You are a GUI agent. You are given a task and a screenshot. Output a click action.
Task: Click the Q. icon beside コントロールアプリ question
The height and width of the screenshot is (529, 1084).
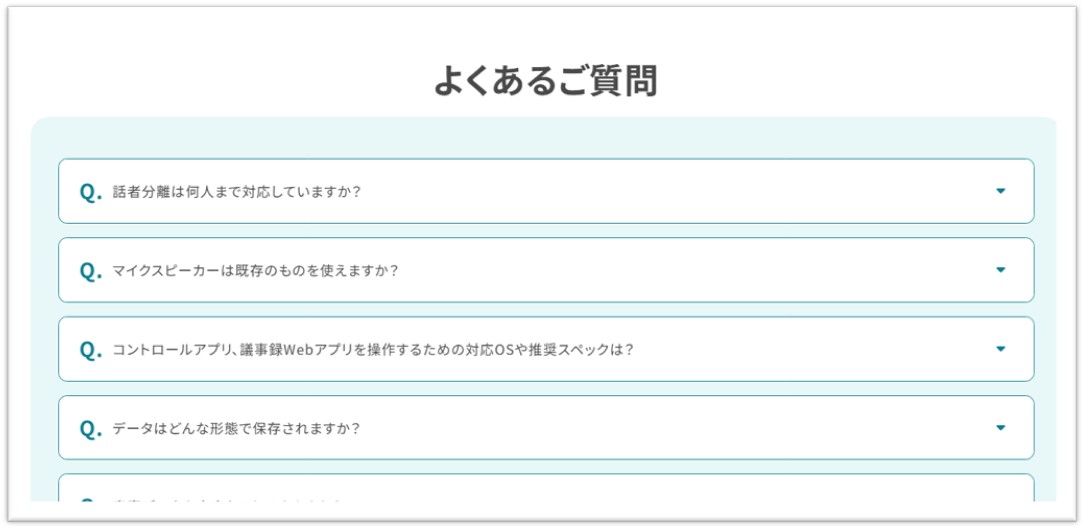coord(90,350)
